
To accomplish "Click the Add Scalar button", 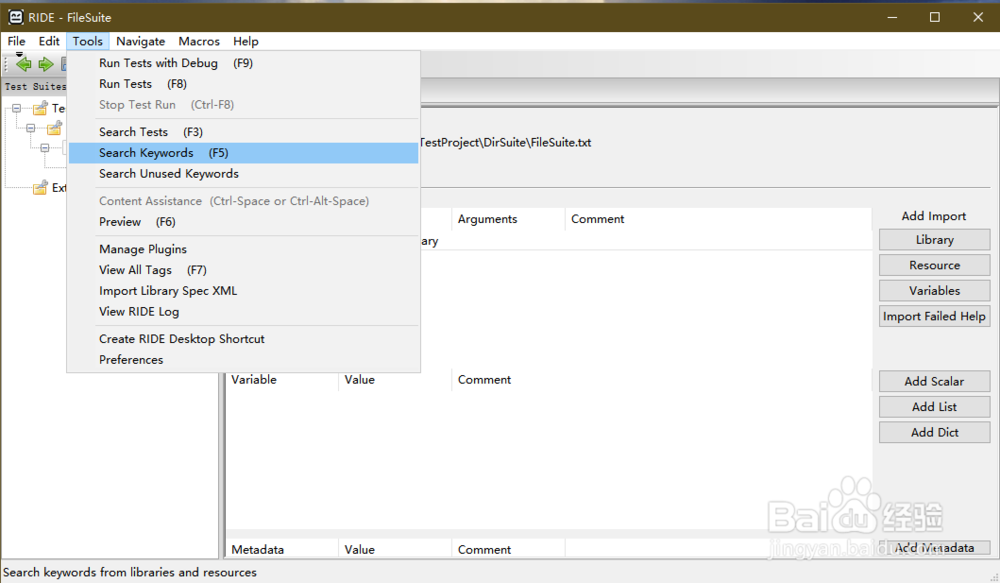I will pyautogui.click(x=934, y=381).
